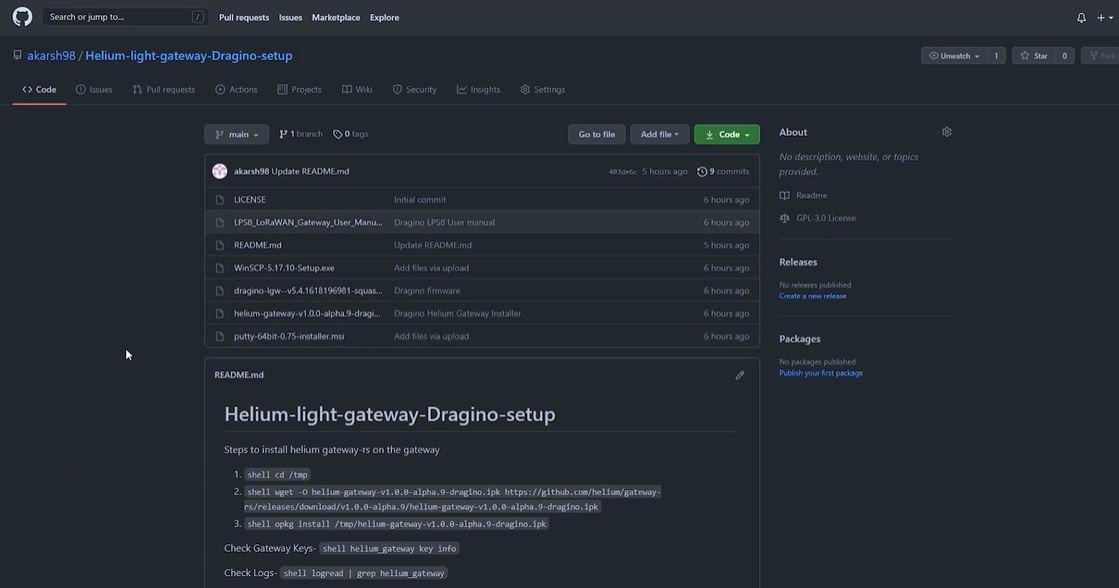Open Dragino LPS8 User manual commit message
Viewport: 1119px width, 588px height.
coord(444,223)
